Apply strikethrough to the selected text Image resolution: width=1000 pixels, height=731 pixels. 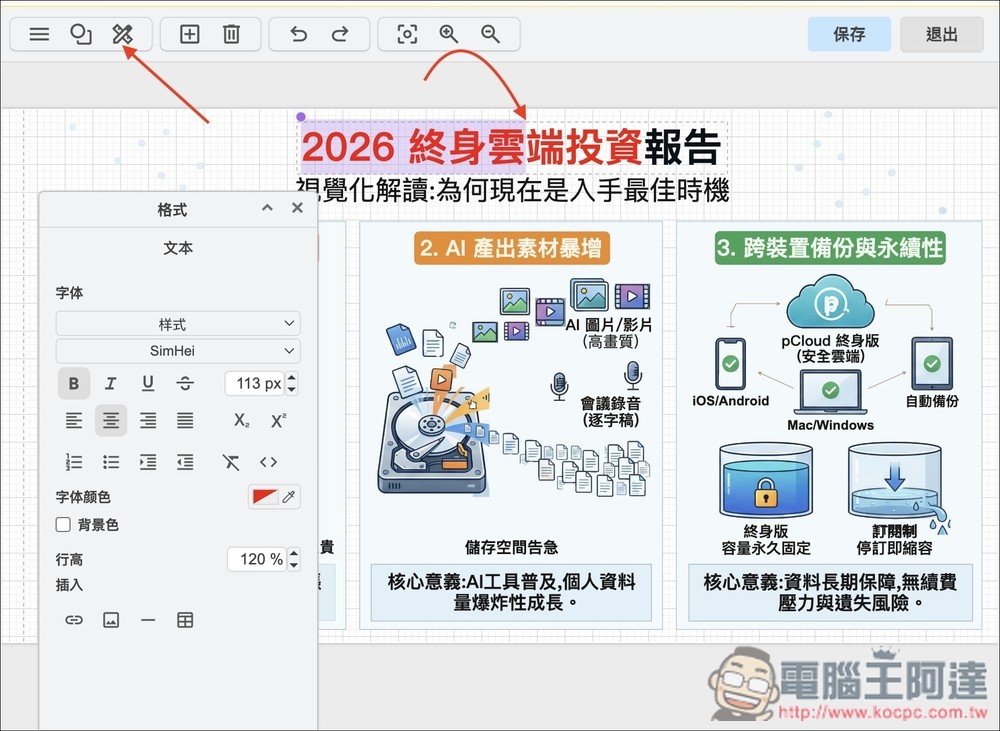[185, 383]
